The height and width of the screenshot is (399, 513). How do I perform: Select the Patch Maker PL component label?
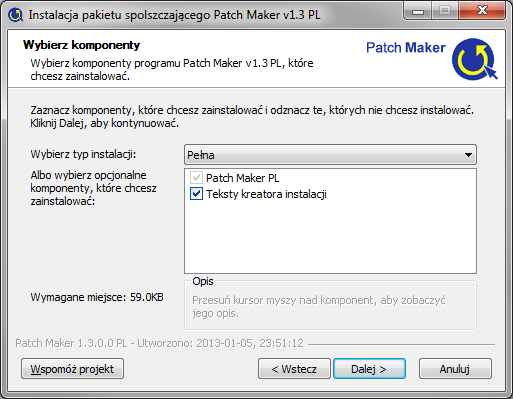[242, 178]
